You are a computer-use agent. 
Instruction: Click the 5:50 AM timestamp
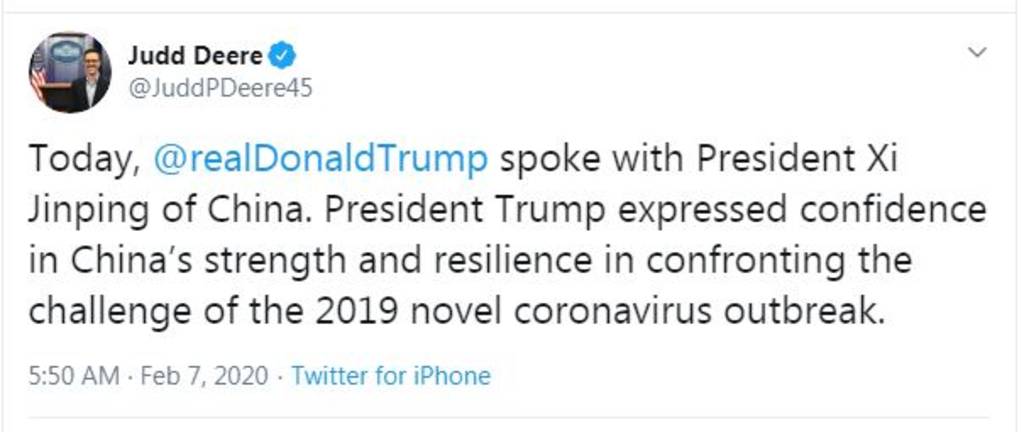tap(74, 377)
